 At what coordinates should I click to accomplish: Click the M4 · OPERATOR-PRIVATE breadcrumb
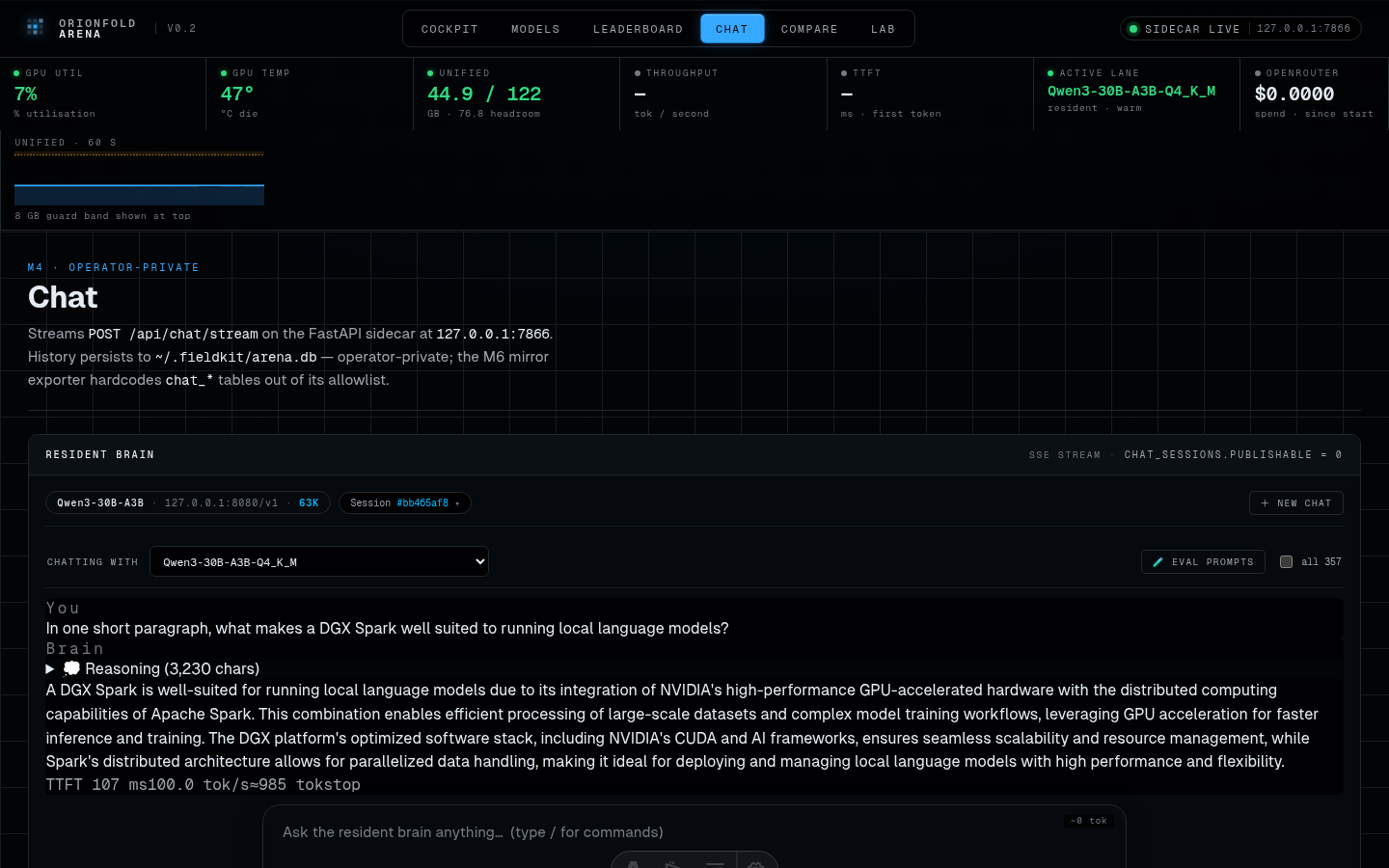point(113,267)
